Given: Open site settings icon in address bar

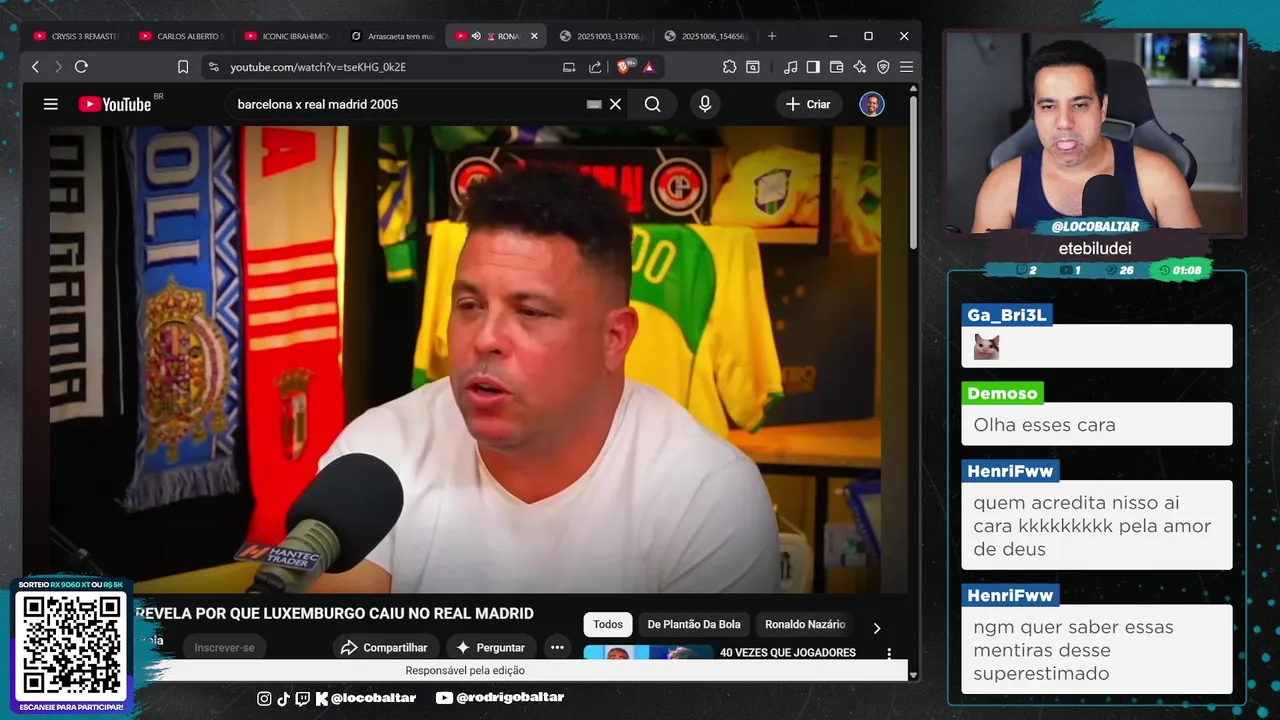Looking at the screenshot, I should (213, 67).
